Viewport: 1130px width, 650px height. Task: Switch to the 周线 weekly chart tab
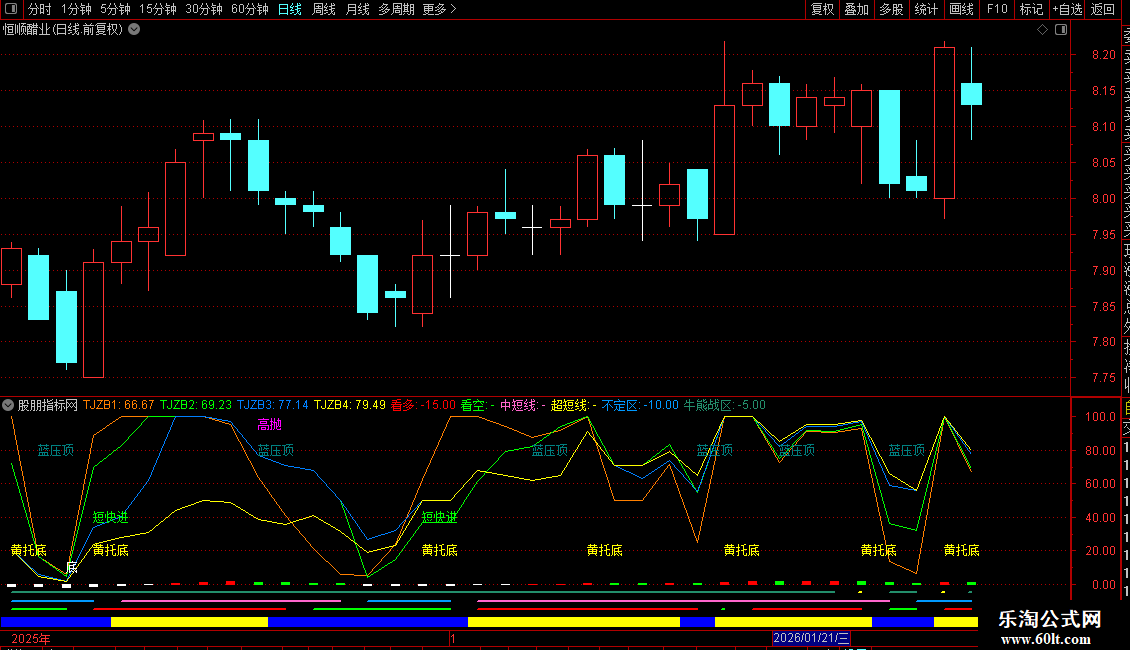tap(324, 9)
